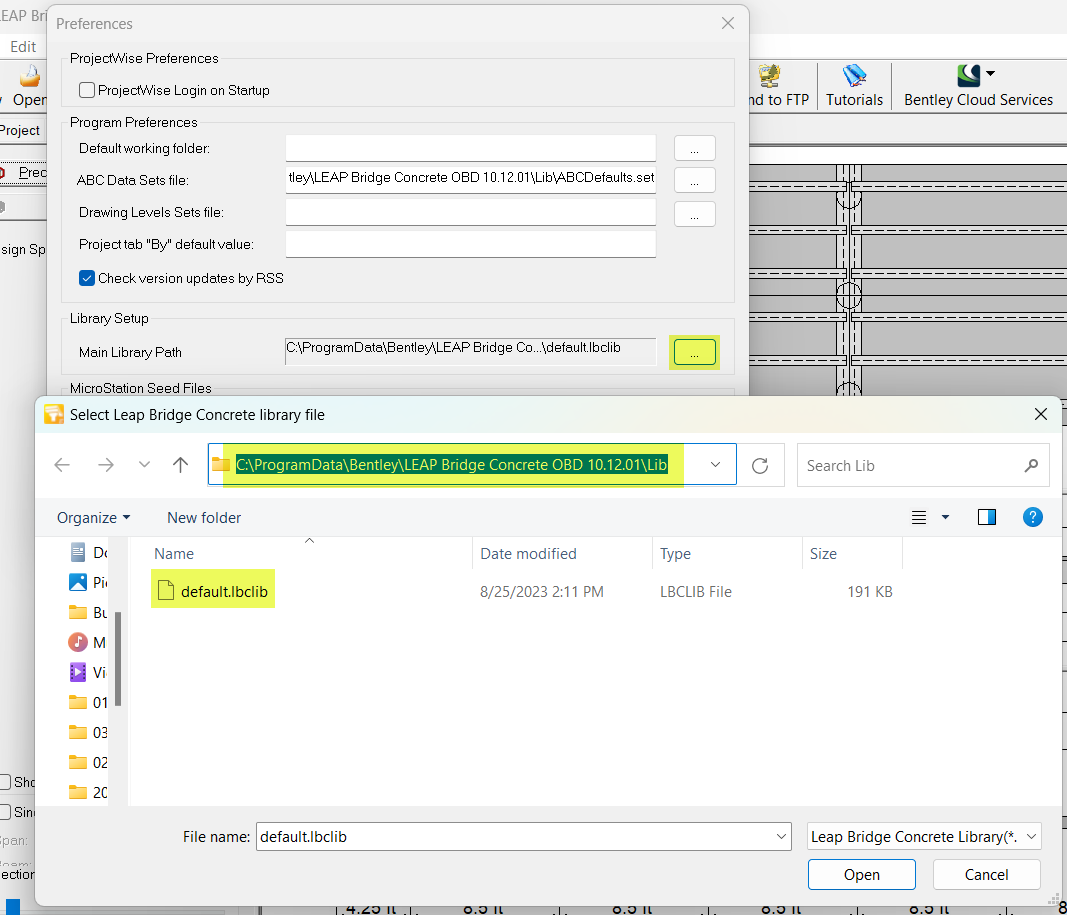
Task: Expand address bar path history dropdown
Action: pyautogui.click(x=716, y=465)
